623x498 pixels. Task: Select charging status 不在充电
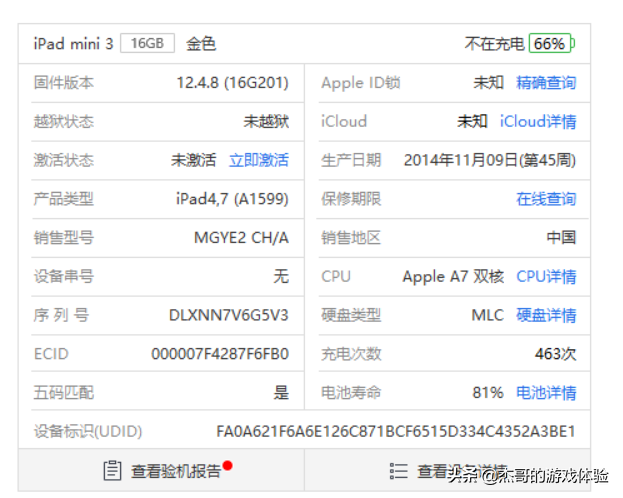coord(495,44)
